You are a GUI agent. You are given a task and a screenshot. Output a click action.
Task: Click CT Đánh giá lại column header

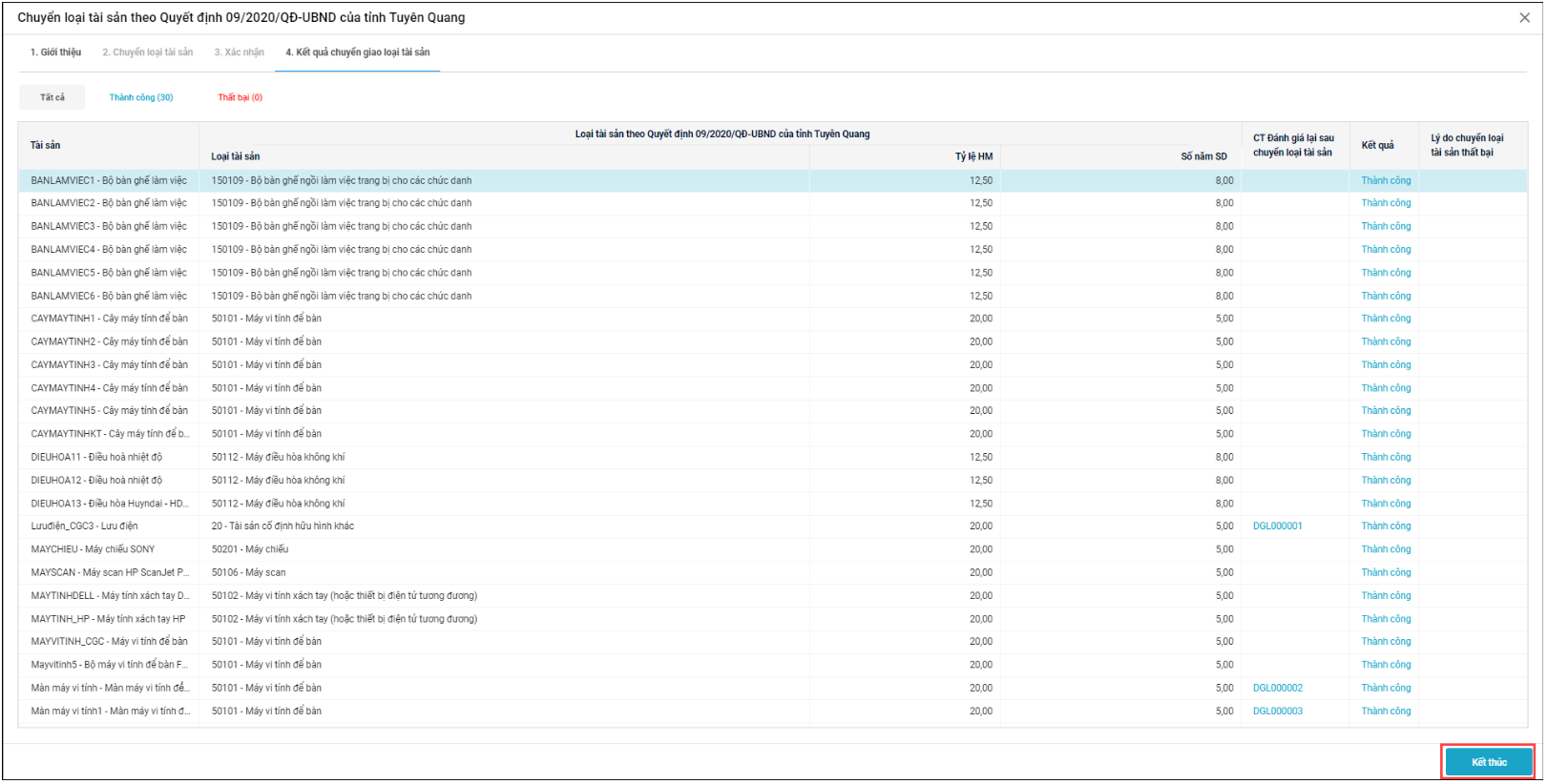(x=1295, y=145)
